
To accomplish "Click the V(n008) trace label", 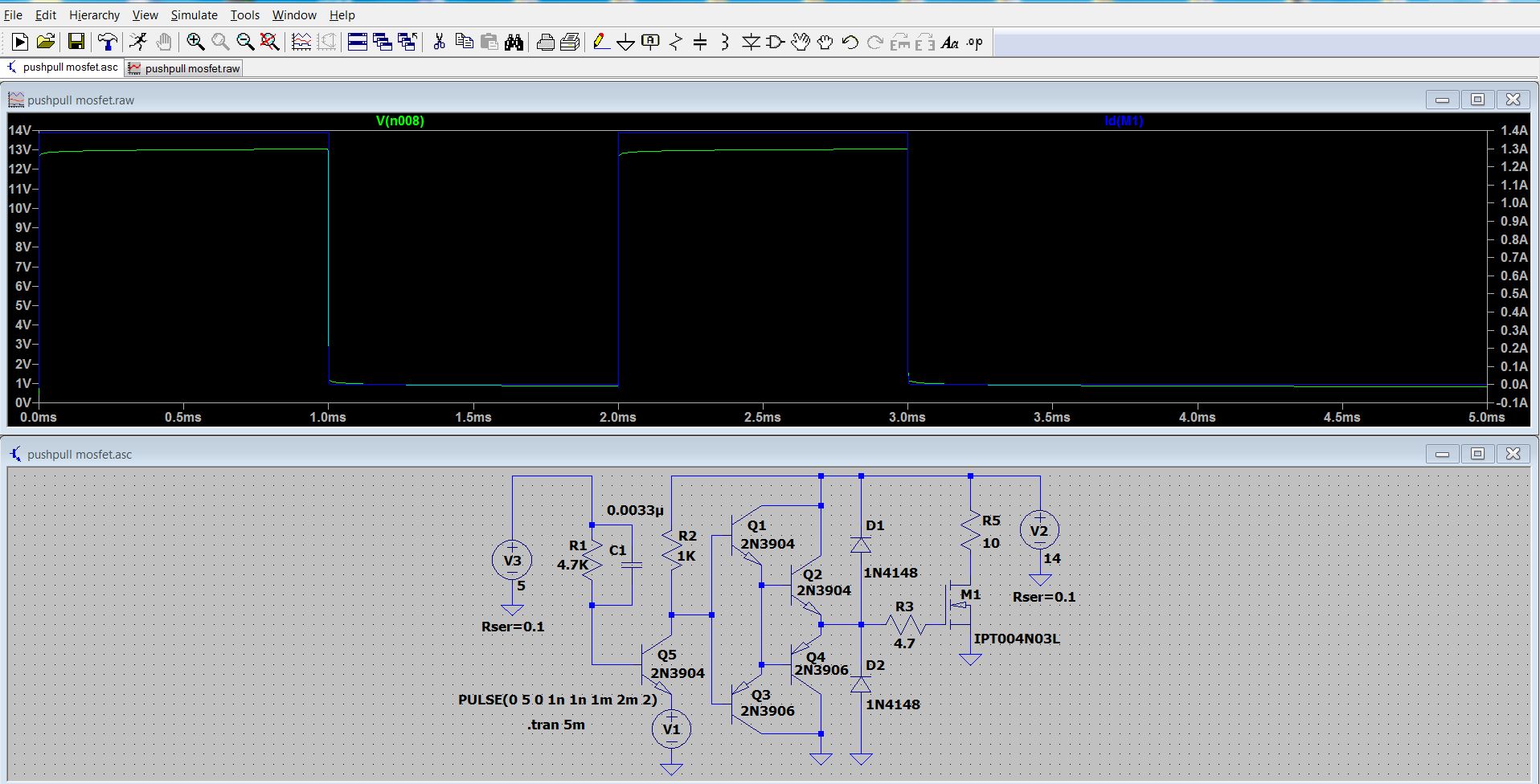I will tap(399, 120).
